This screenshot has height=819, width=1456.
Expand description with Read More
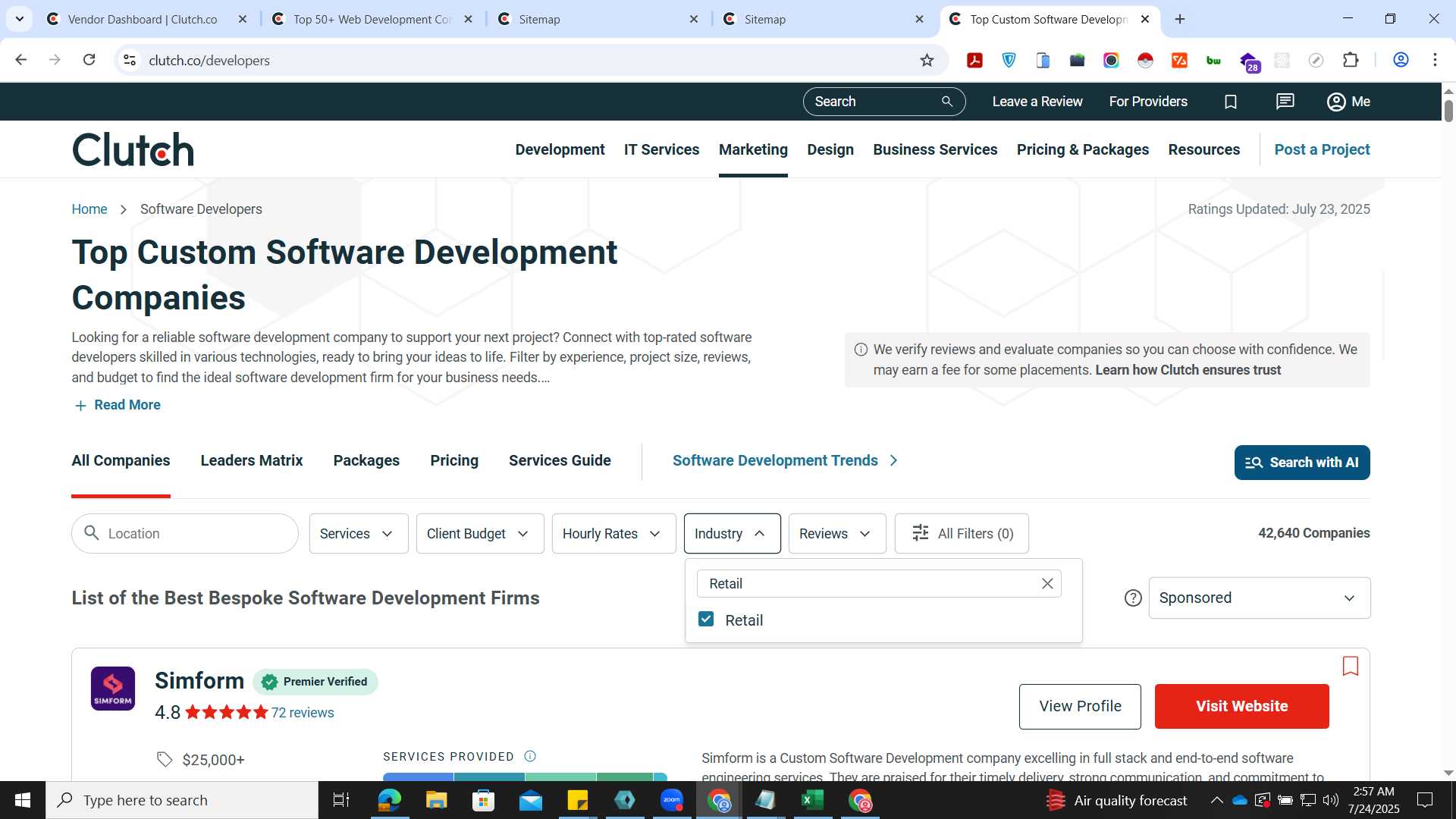pos(118,405)
